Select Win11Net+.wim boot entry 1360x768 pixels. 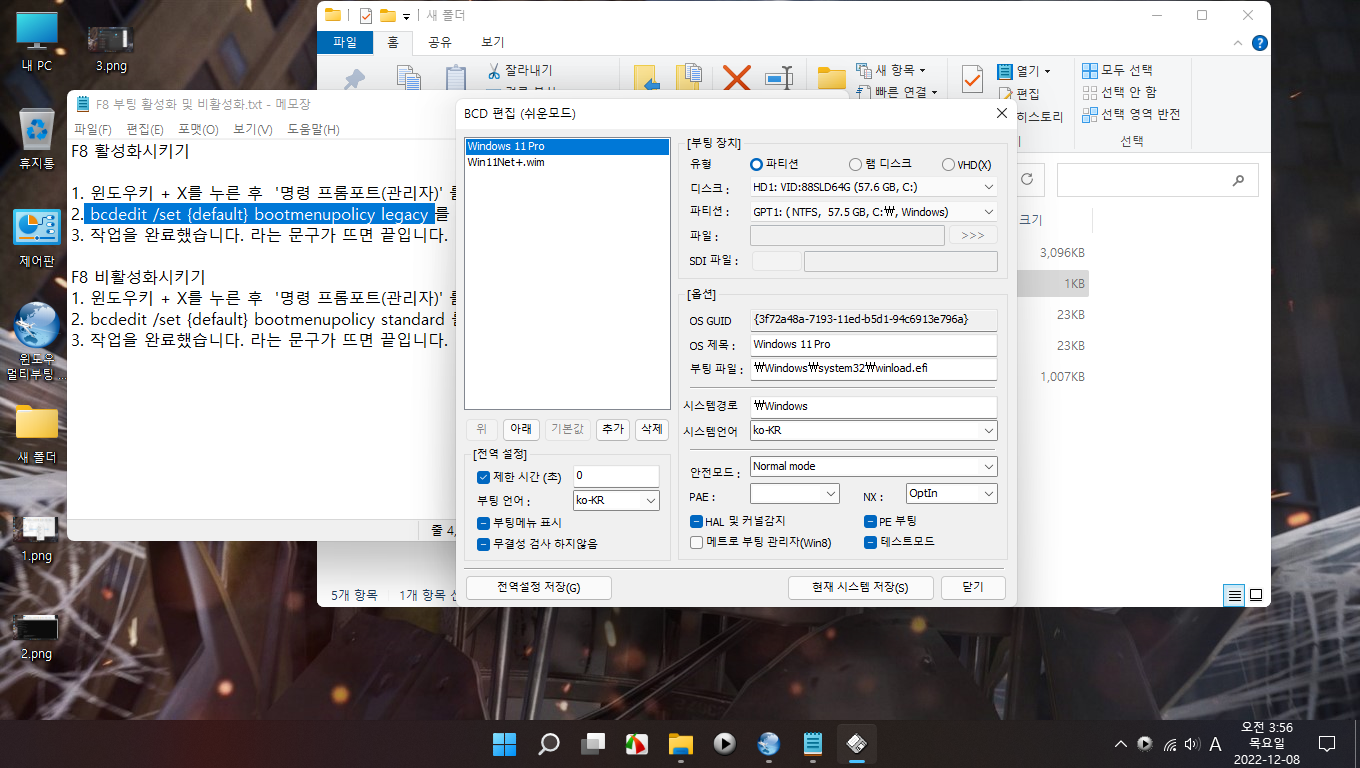[568, 162]
